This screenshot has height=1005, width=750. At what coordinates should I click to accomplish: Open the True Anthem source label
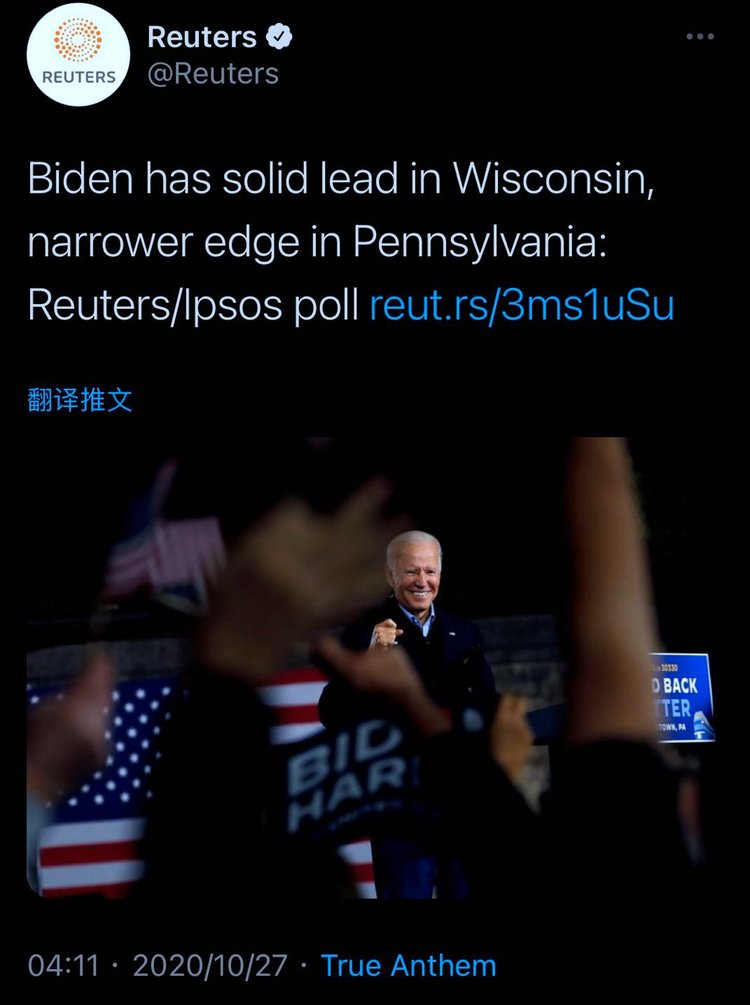(408, 965)
